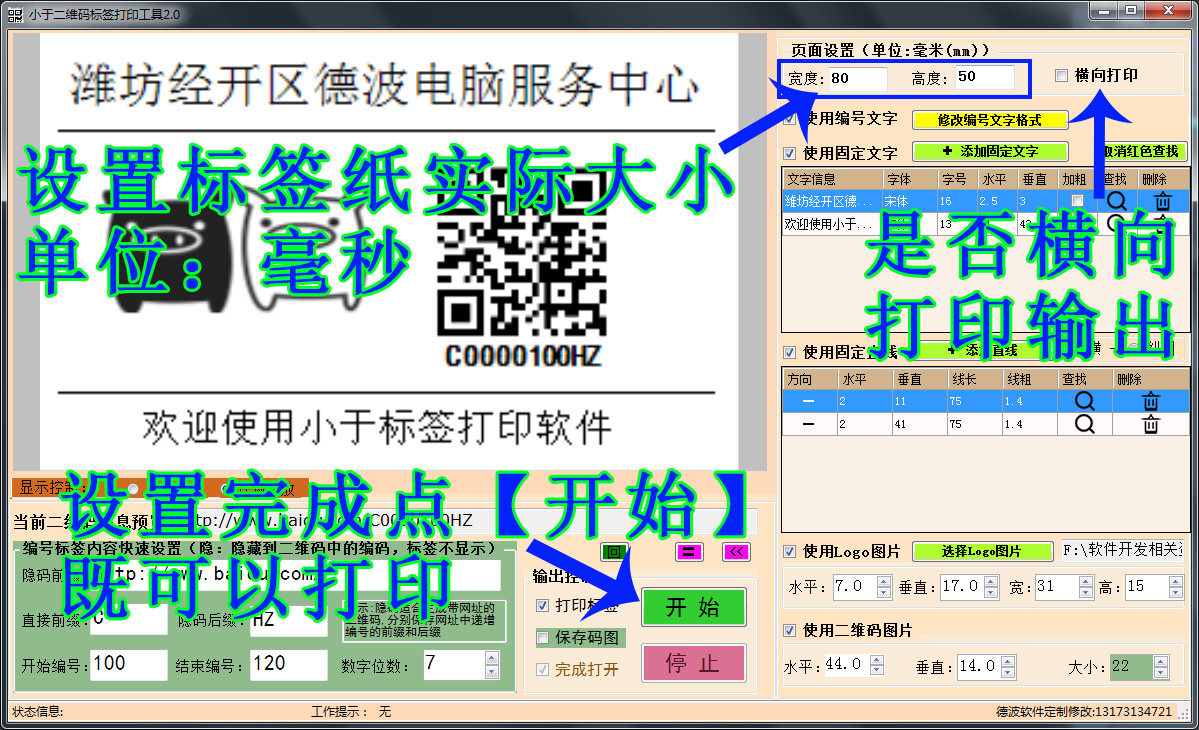Decrease Logo height 15 with down arrow
The width and height of the screenshot is (1199, 730).
1177,592
